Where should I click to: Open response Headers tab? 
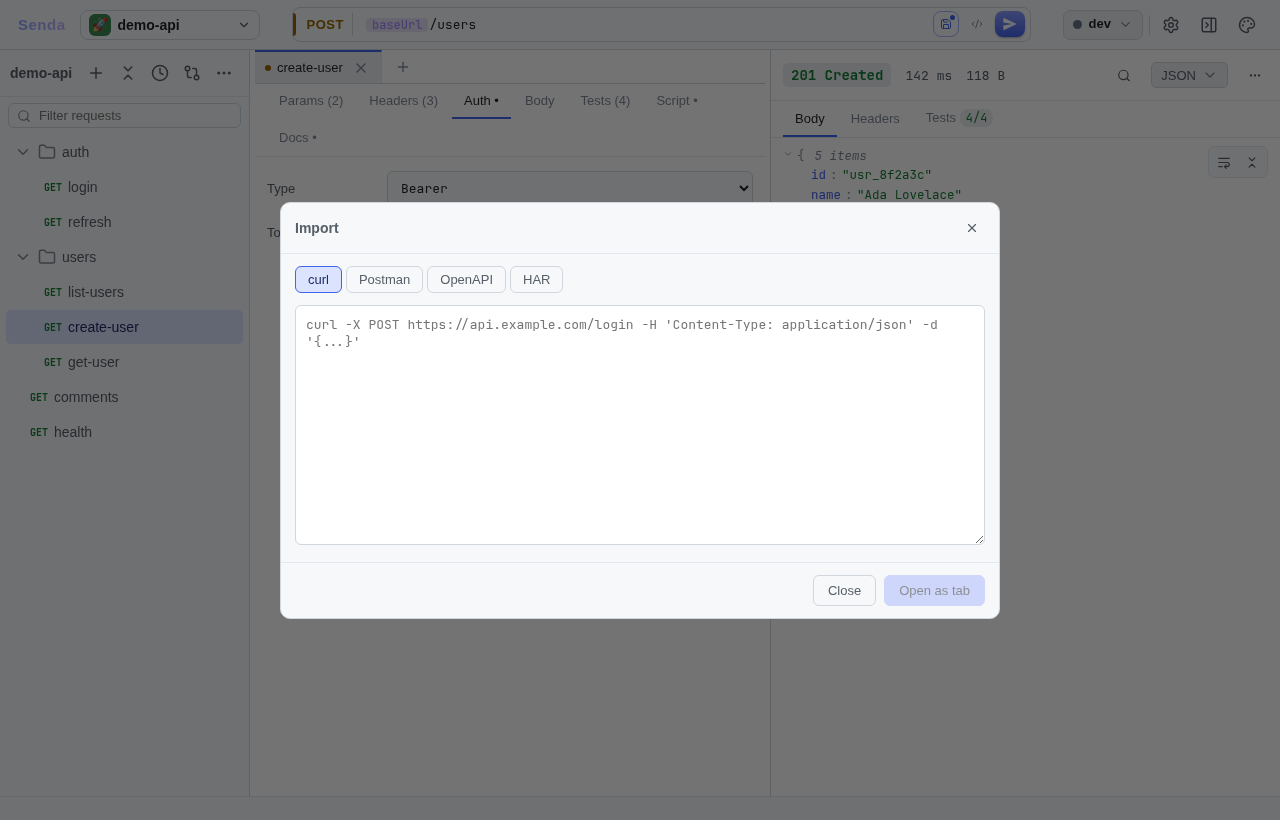click(x=875, y=119)
